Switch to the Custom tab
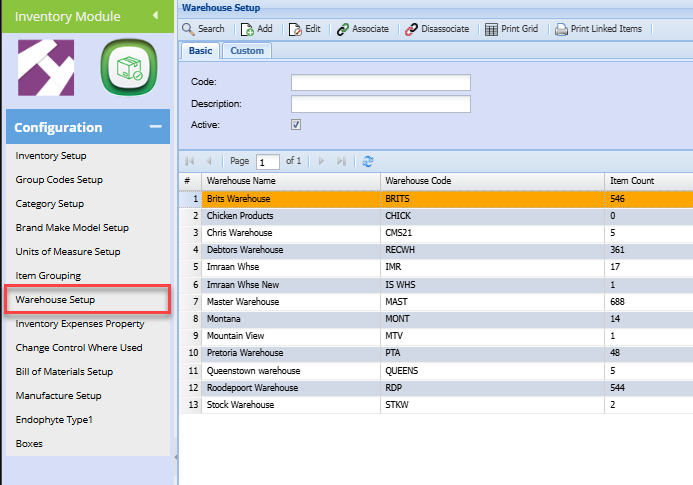The image size is (693, 485). [x=247, y=51]
